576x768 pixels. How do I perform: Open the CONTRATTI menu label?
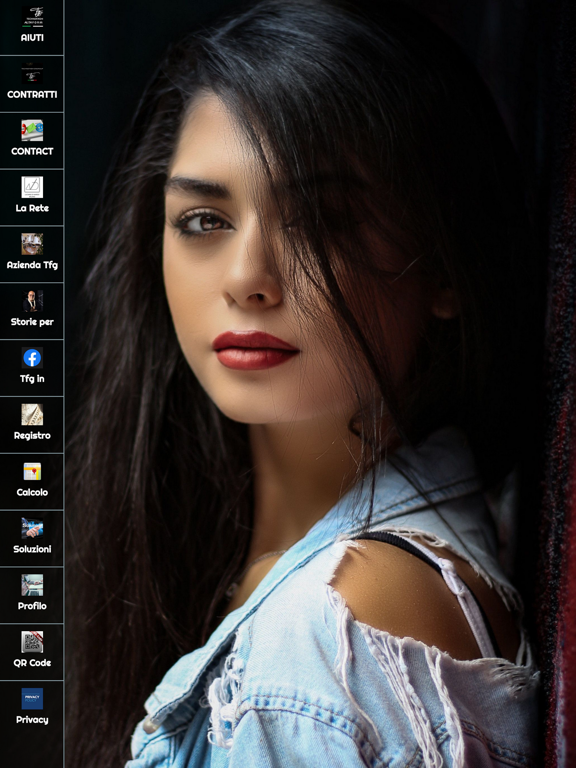coord(32,95)
